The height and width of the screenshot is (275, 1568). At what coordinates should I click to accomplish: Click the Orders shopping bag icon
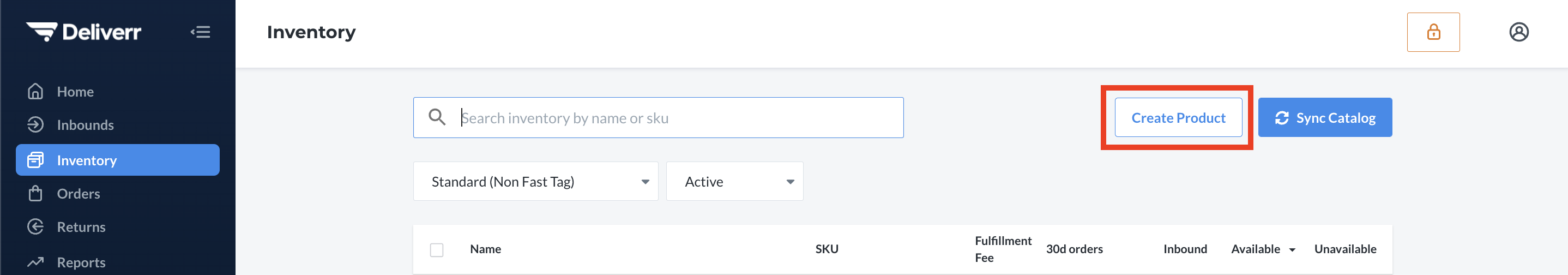click(x=35, y=193)
